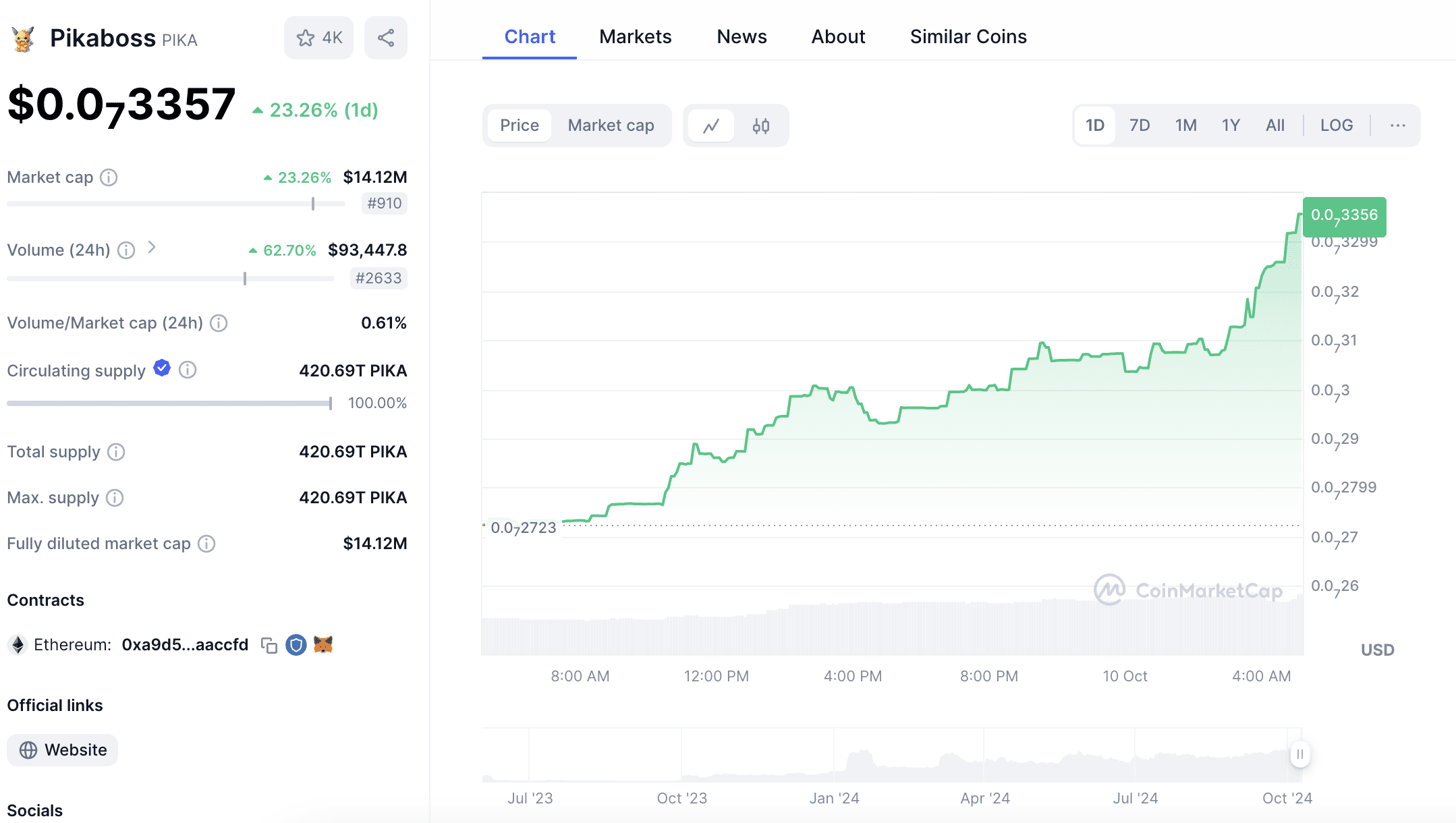Viewport: 1456px width, 823px height.
Task: Select the 7D time range
Action: (1139, 125)
